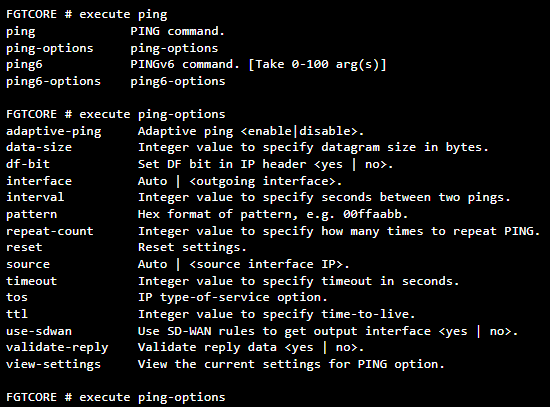Click the last prompt line to place cursor
The image size is (550, 407).
tap(116, 397)
